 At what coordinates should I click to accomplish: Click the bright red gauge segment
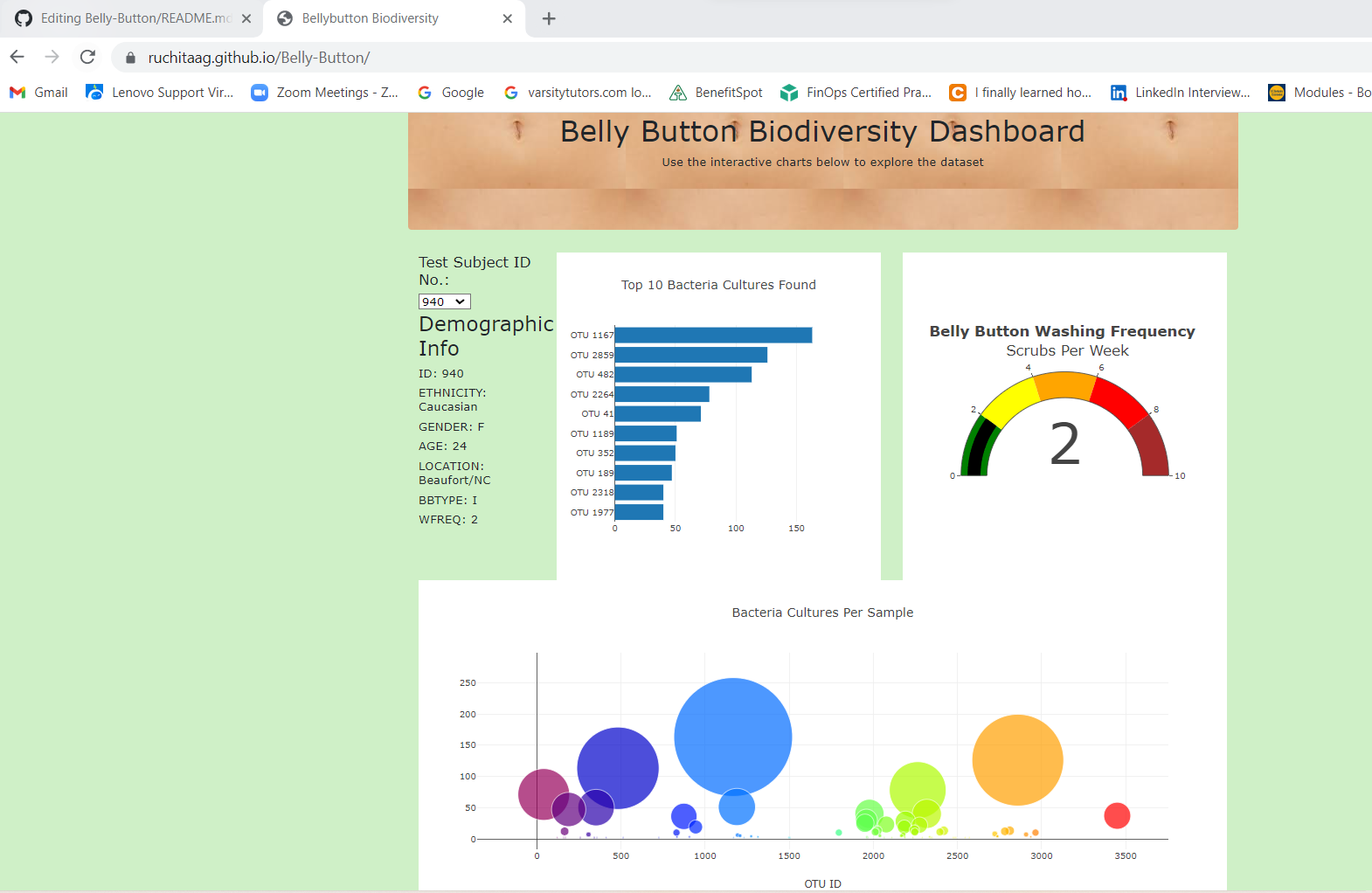click(1119, 402)
